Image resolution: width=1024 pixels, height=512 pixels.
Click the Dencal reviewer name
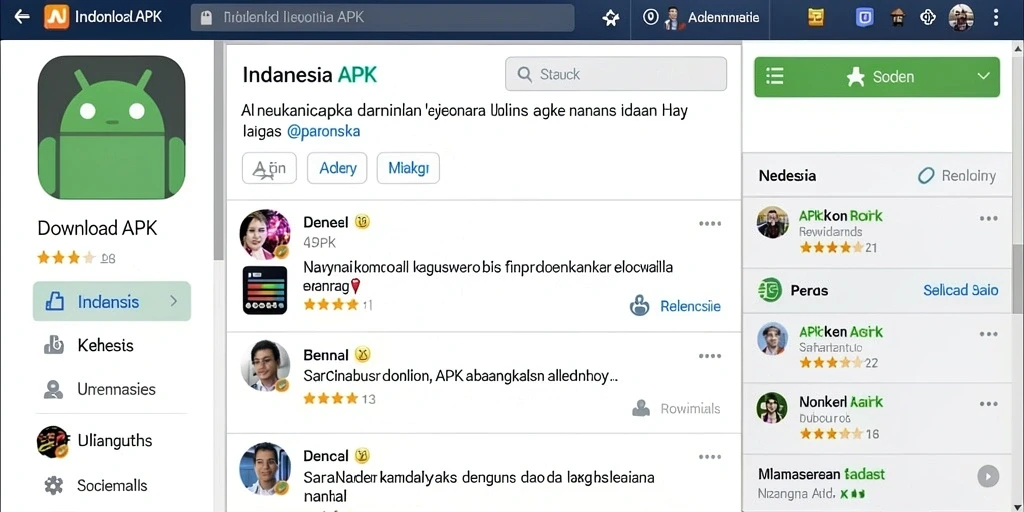(326, 456)
